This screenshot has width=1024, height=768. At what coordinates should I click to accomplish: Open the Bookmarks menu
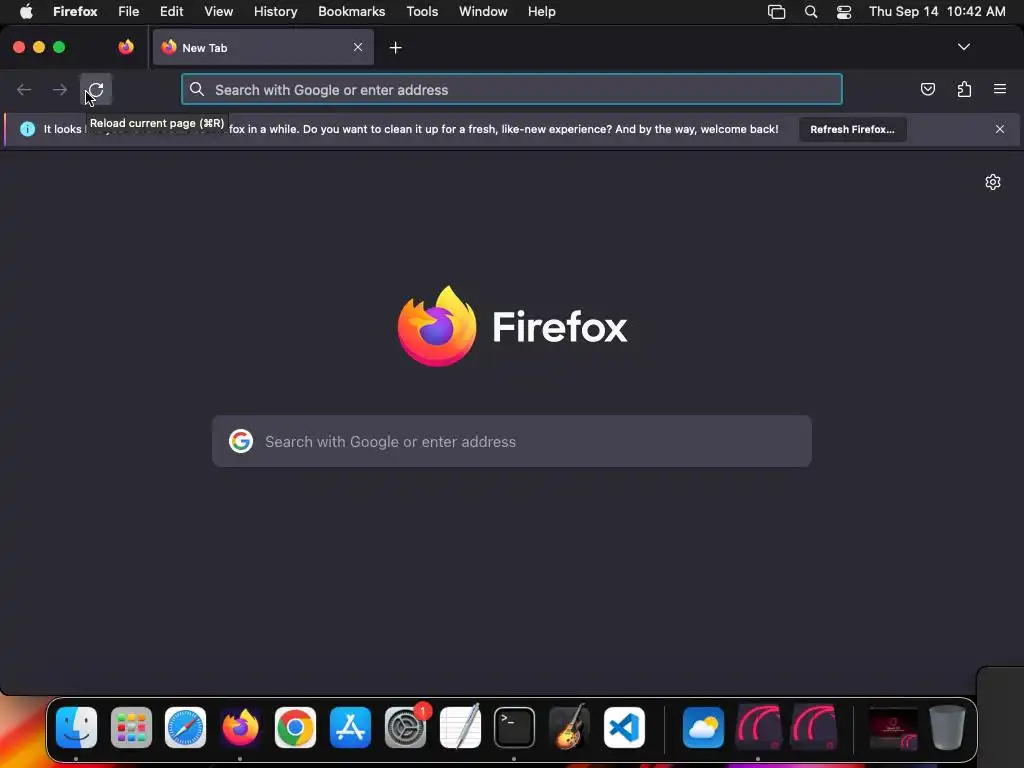click(351, 12)
